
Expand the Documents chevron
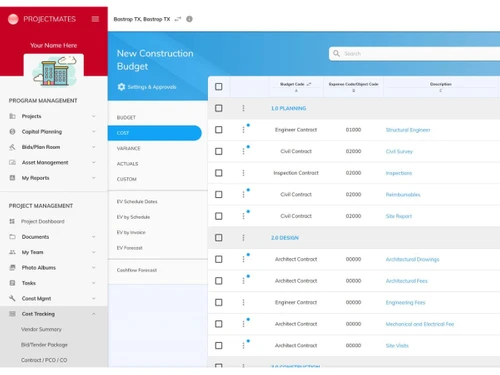94,237
